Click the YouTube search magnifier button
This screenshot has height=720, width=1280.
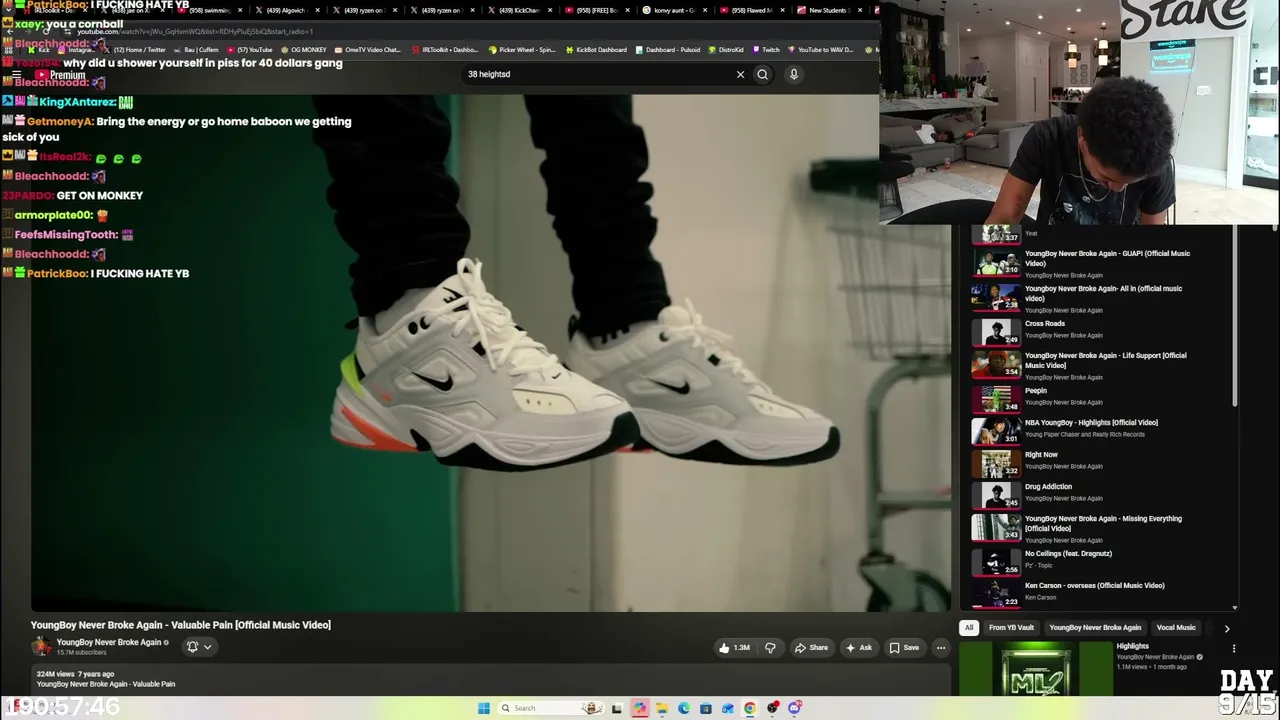click(762, 74)
